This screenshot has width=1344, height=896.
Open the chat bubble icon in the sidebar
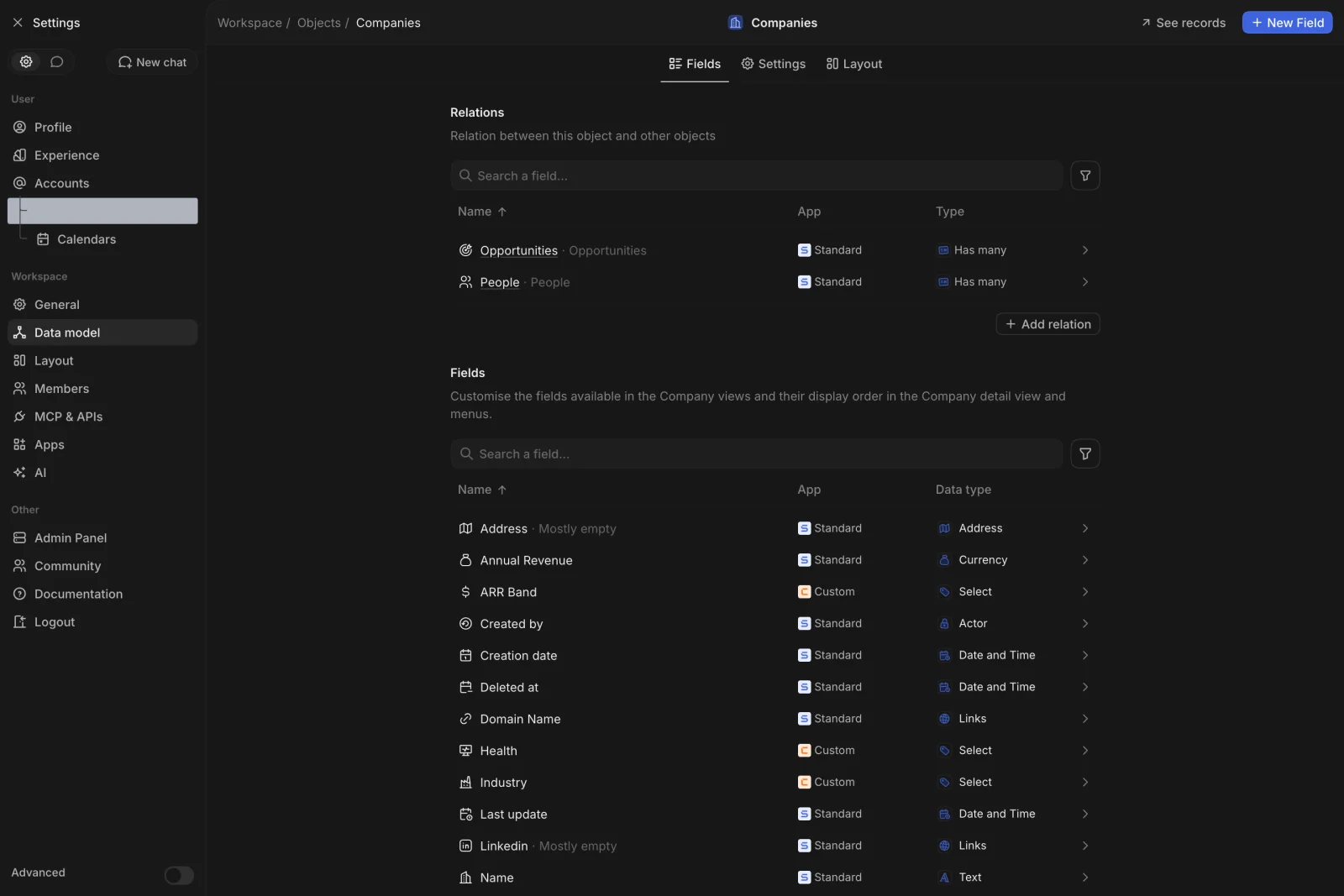coord(57,62)
